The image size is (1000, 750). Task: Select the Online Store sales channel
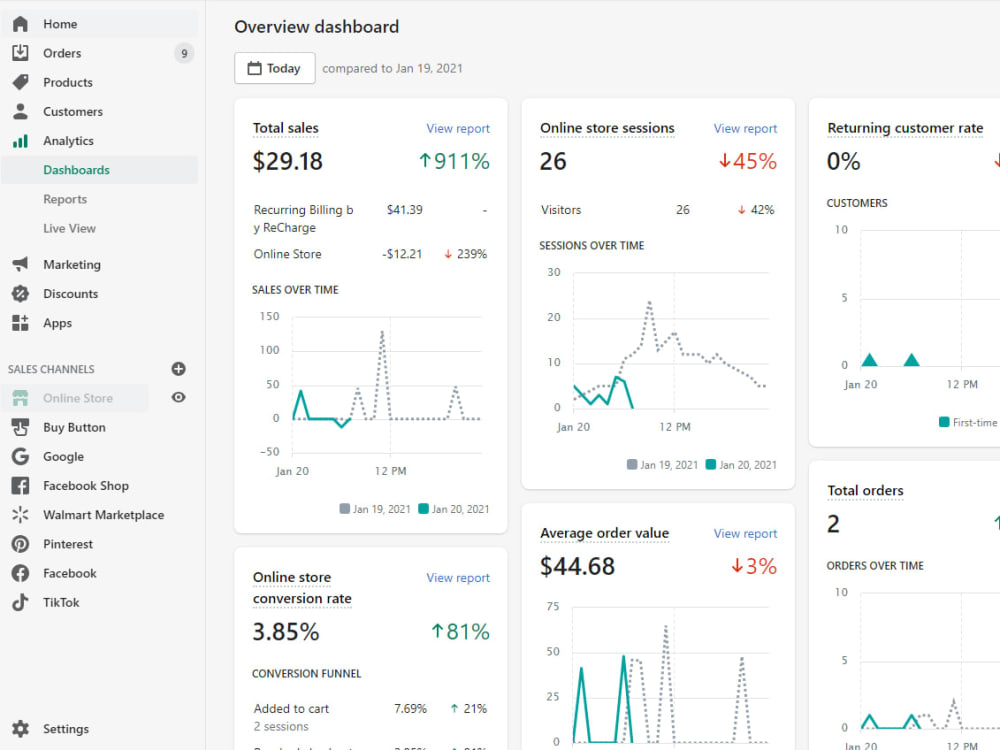point(75,398)
